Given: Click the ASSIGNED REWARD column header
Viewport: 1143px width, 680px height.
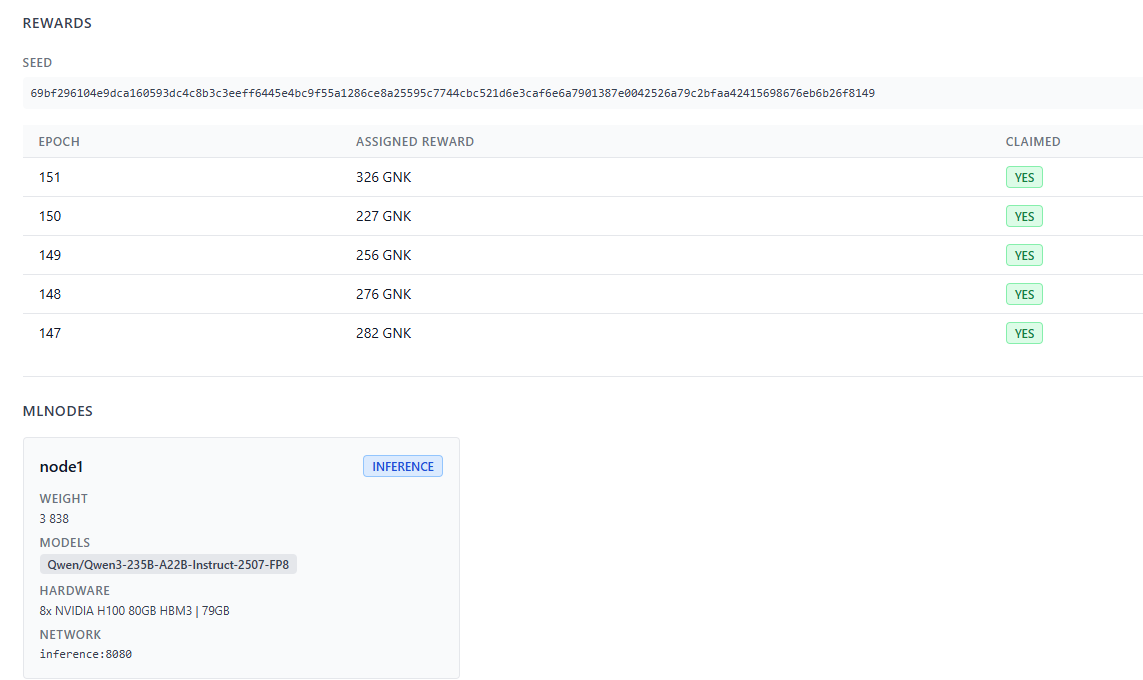Looking at the screenshot, I should pyautogui.click(x=414, y=142).
